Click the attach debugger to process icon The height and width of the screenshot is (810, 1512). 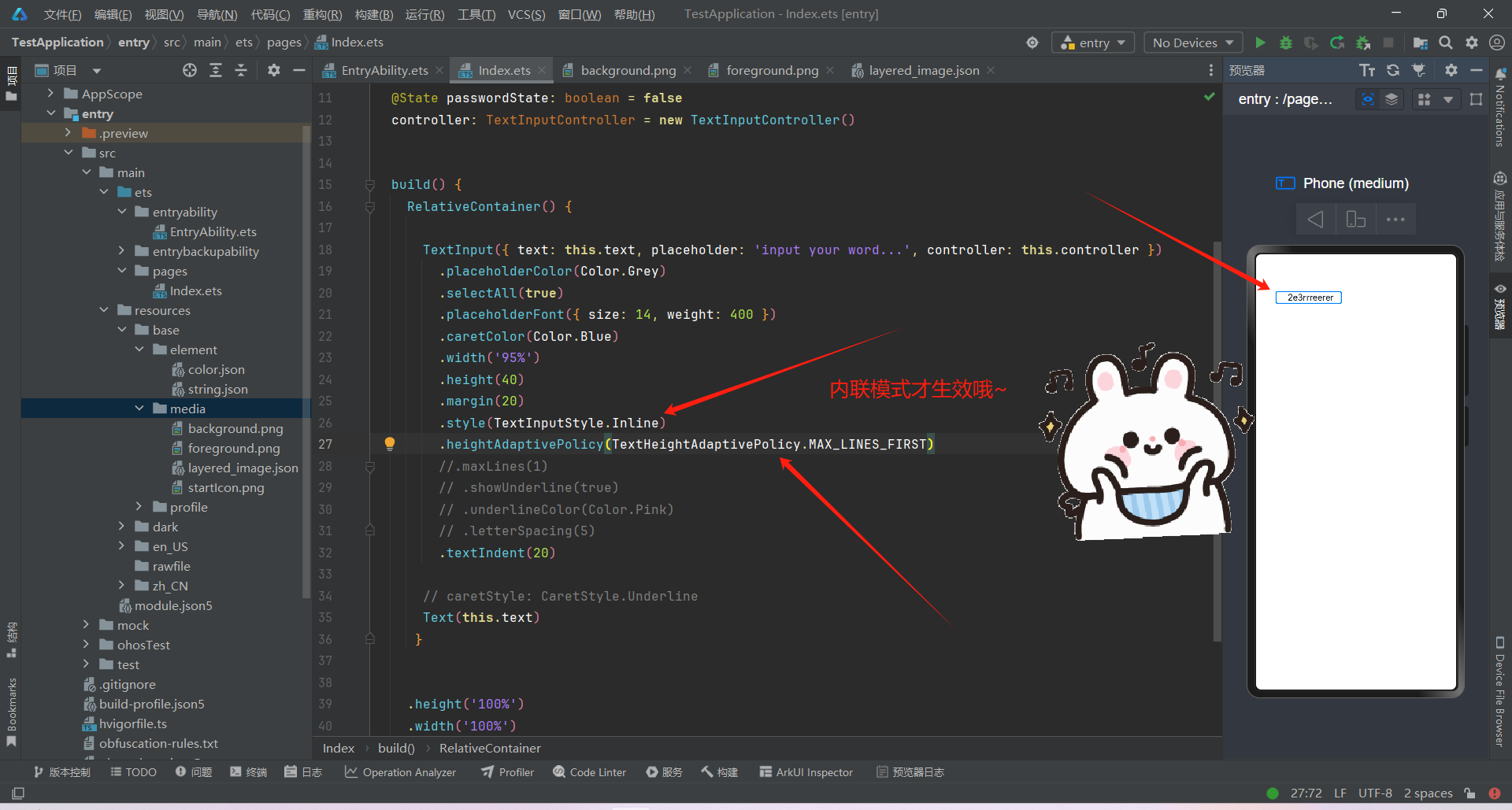pyautogui.click(x=1363, y=43)
